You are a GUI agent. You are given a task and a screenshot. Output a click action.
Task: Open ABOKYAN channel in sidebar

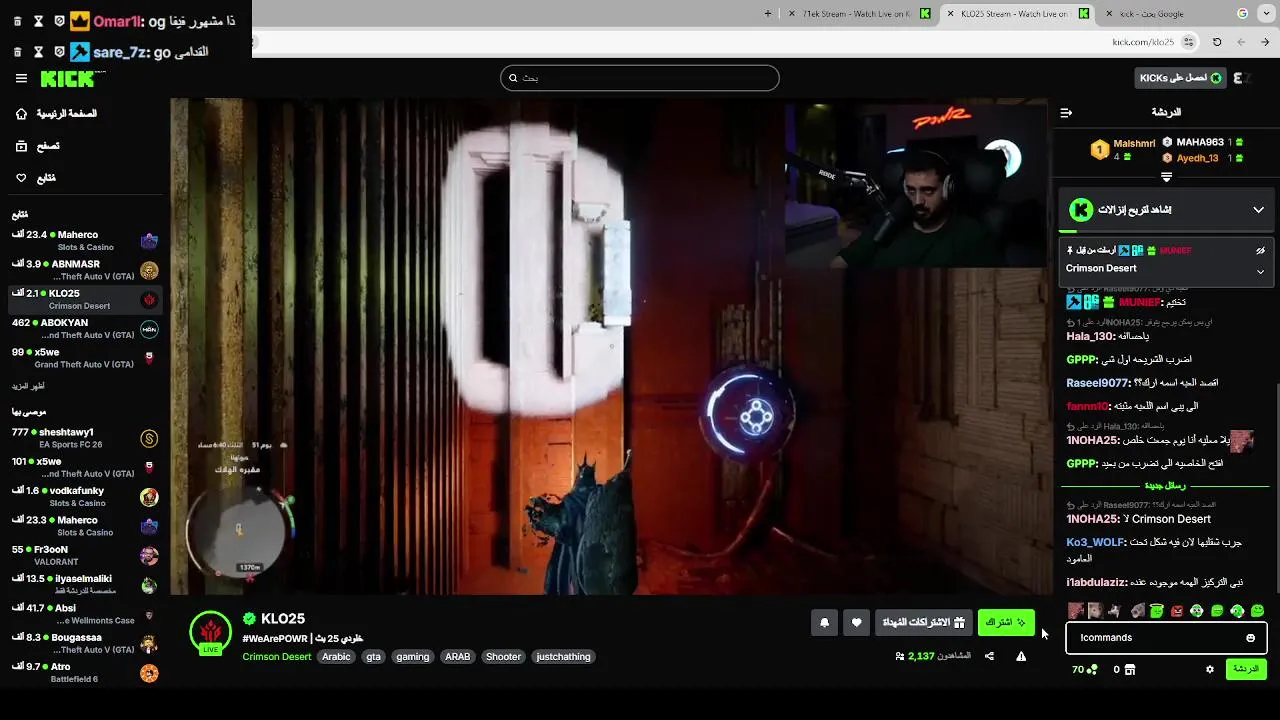(x=86, y=329)
